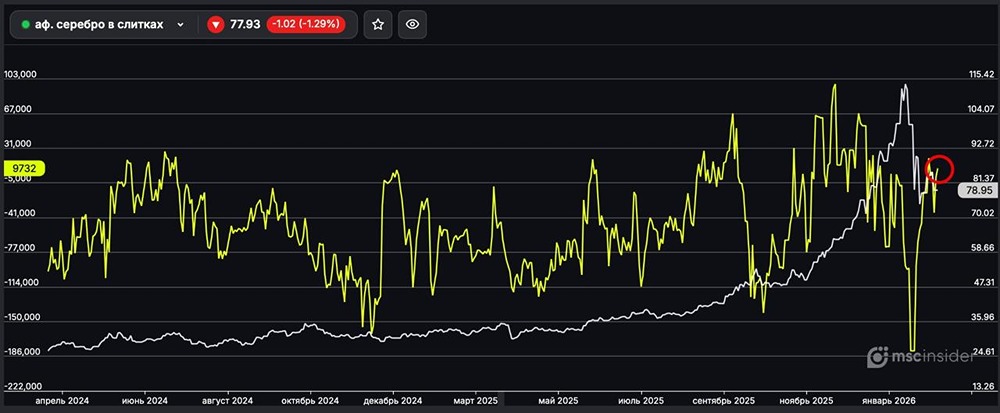Click the 77.93 current price value

click(245, 24)
